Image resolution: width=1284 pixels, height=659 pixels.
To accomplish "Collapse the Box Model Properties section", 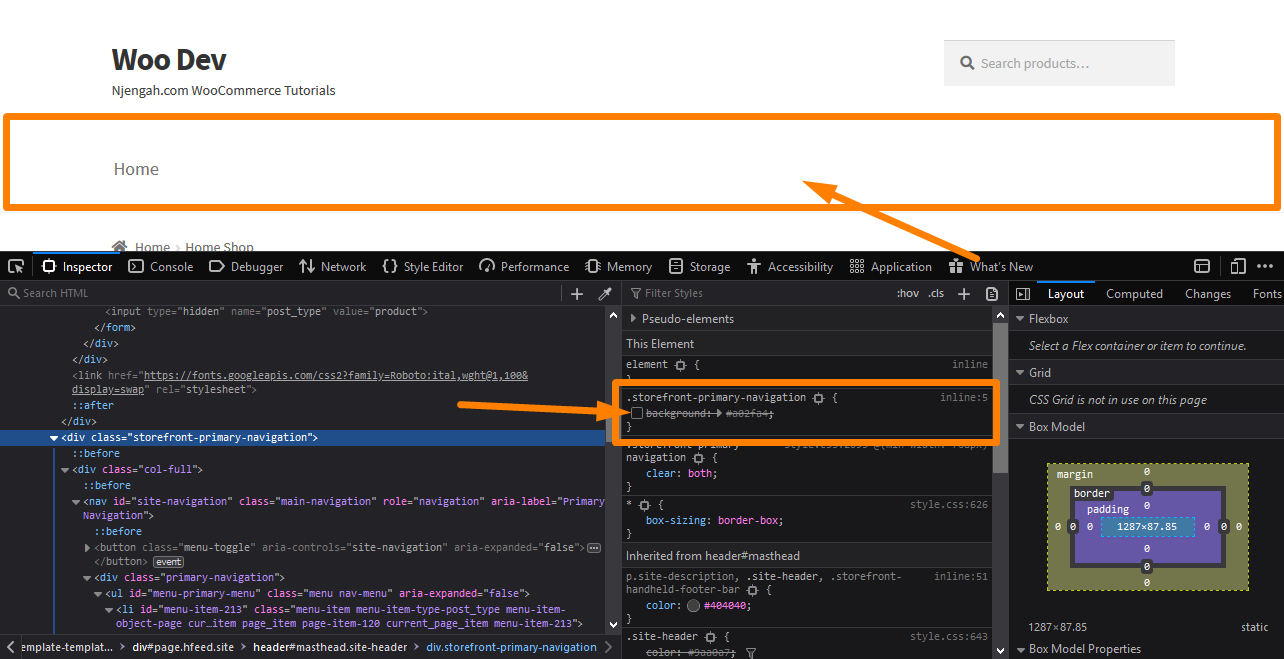I will (x=1020, y=649).
